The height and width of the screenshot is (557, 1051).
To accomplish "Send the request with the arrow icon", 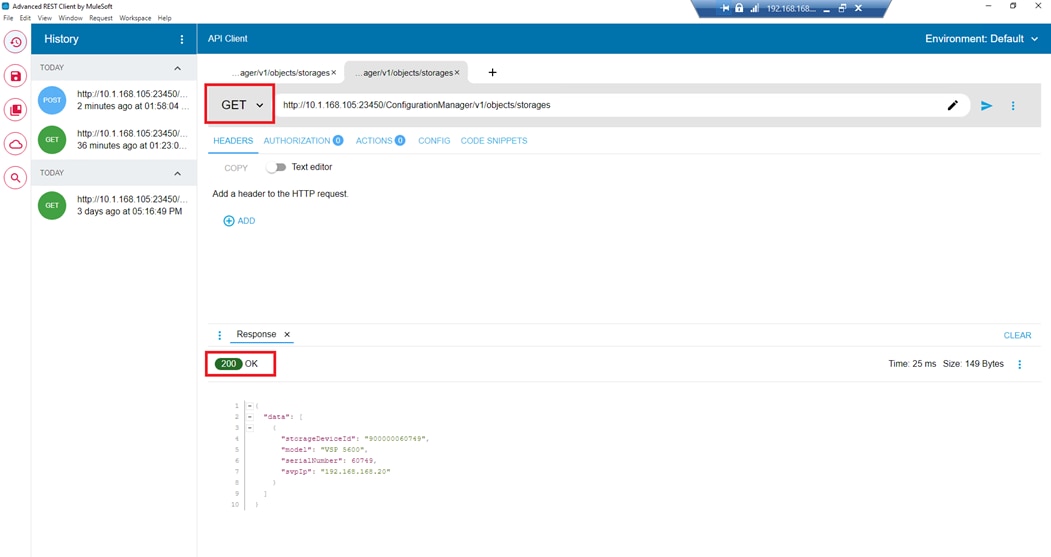I will (986, 105).
